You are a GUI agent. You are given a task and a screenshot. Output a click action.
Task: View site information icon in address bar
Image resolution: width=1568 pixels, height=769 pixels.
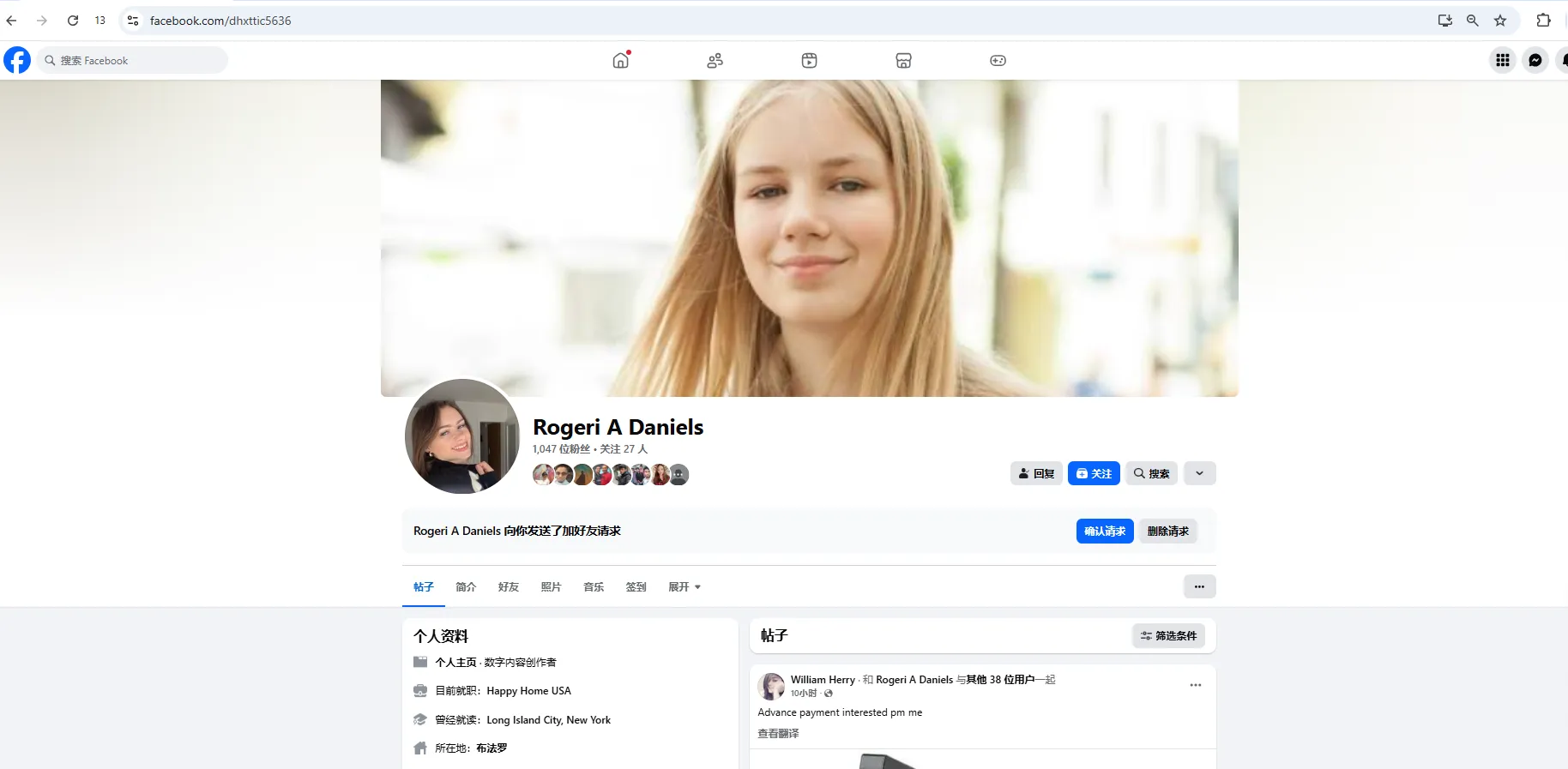click(132, 21)
